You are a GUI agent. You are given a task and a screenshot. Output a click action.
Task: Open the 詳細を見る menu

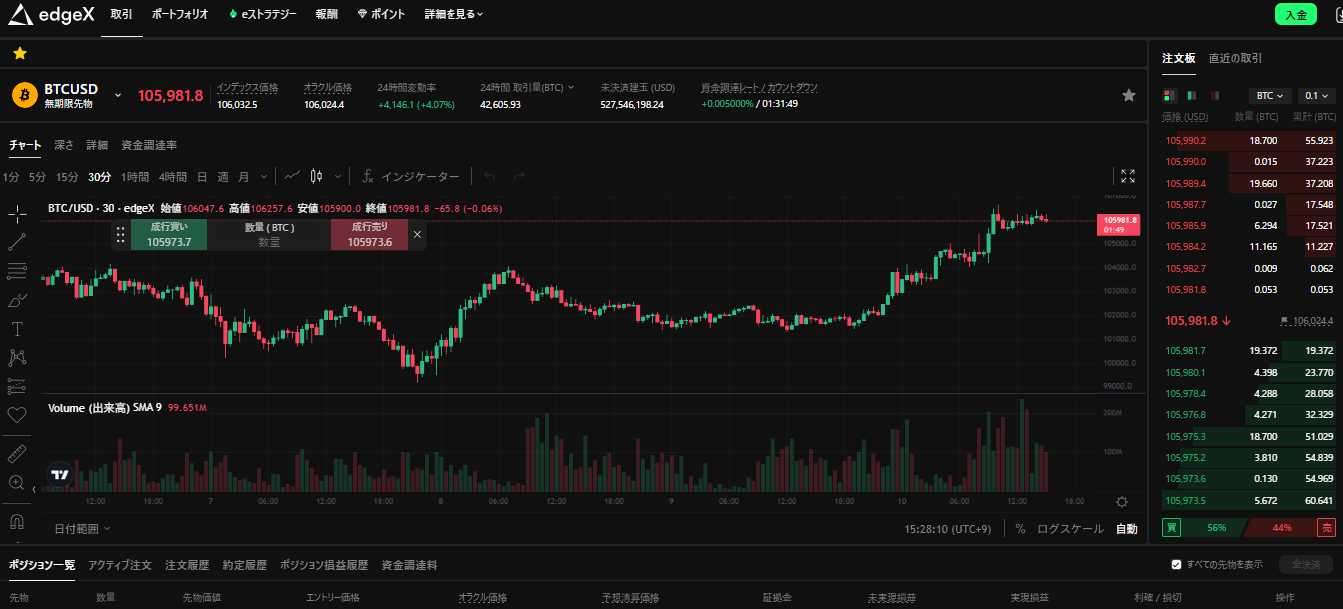[453, 15]
